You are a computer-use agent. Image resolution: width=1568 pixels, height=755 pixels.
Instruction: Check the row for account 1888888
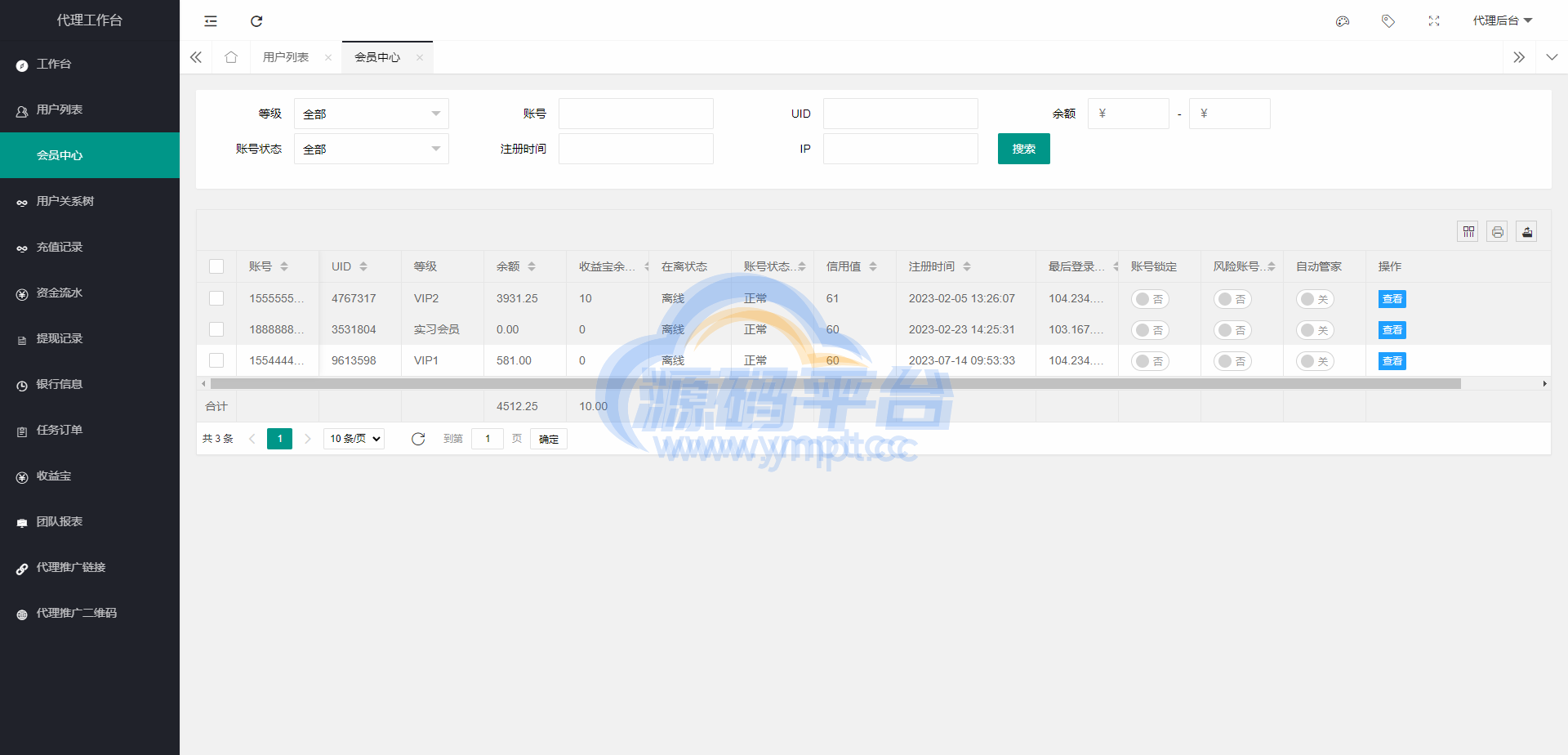coord(216,329)
